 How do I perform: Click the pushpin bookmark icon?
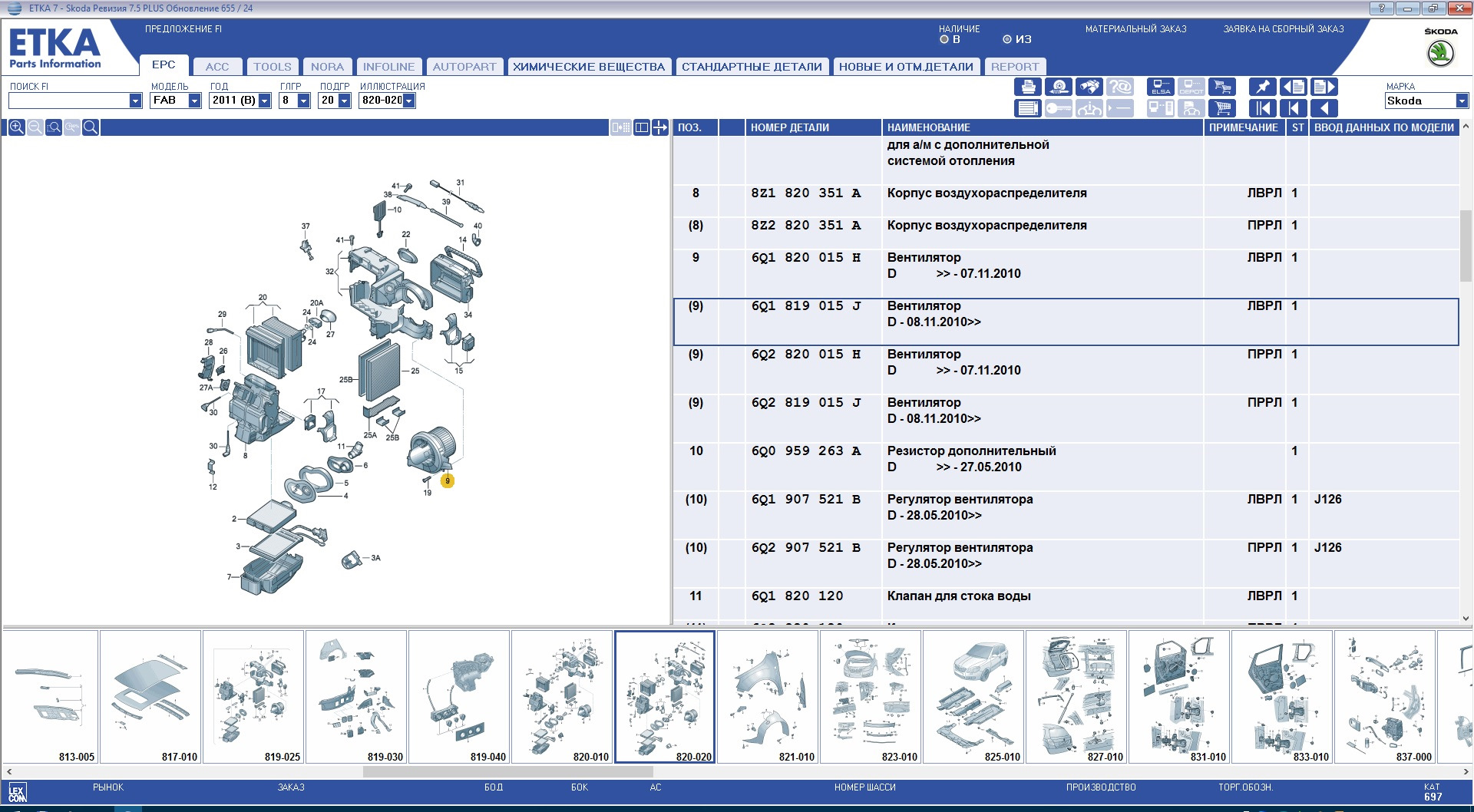1263,87
